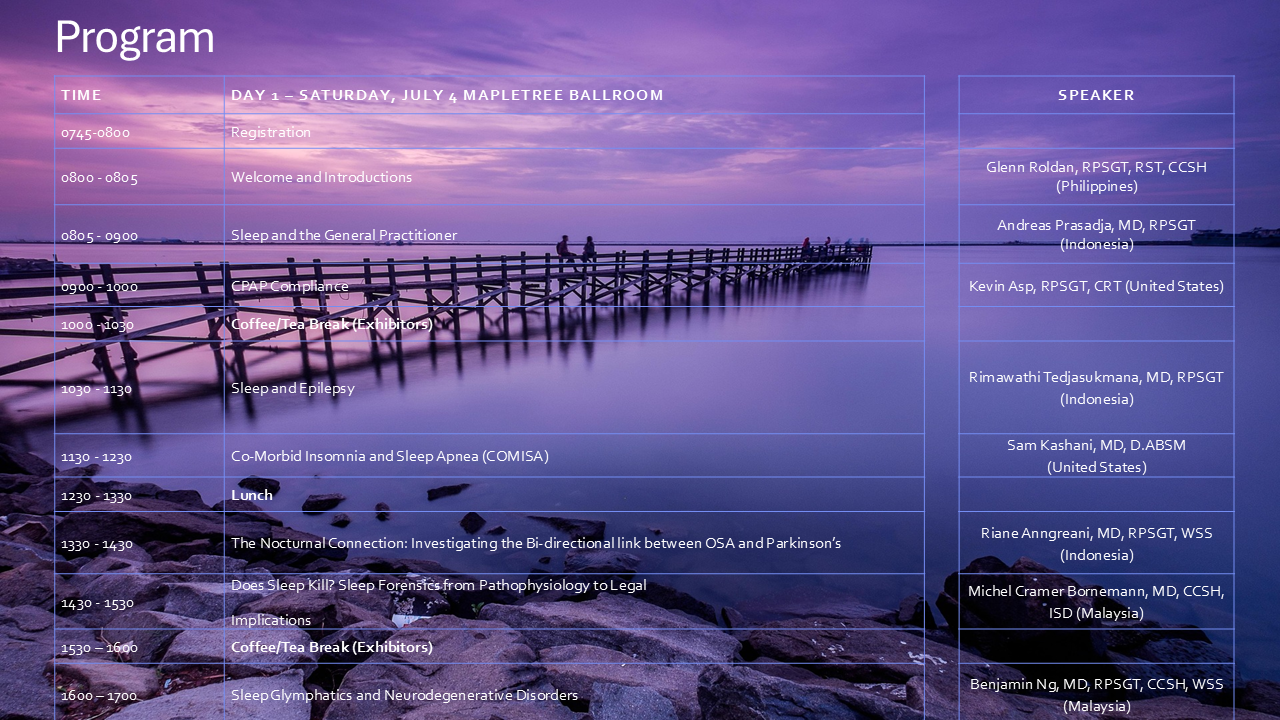Screen dimensions: 1280x720
Task: Select the Registration session cell
Action: pos(271,132)
